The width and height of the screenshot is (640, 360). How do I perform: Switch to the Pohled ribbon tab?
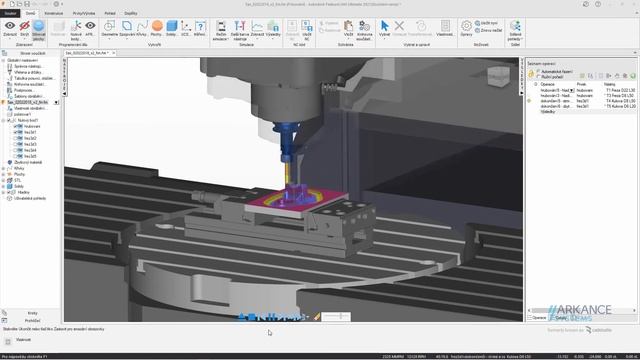pyautogui.click(x=110, y=13)
